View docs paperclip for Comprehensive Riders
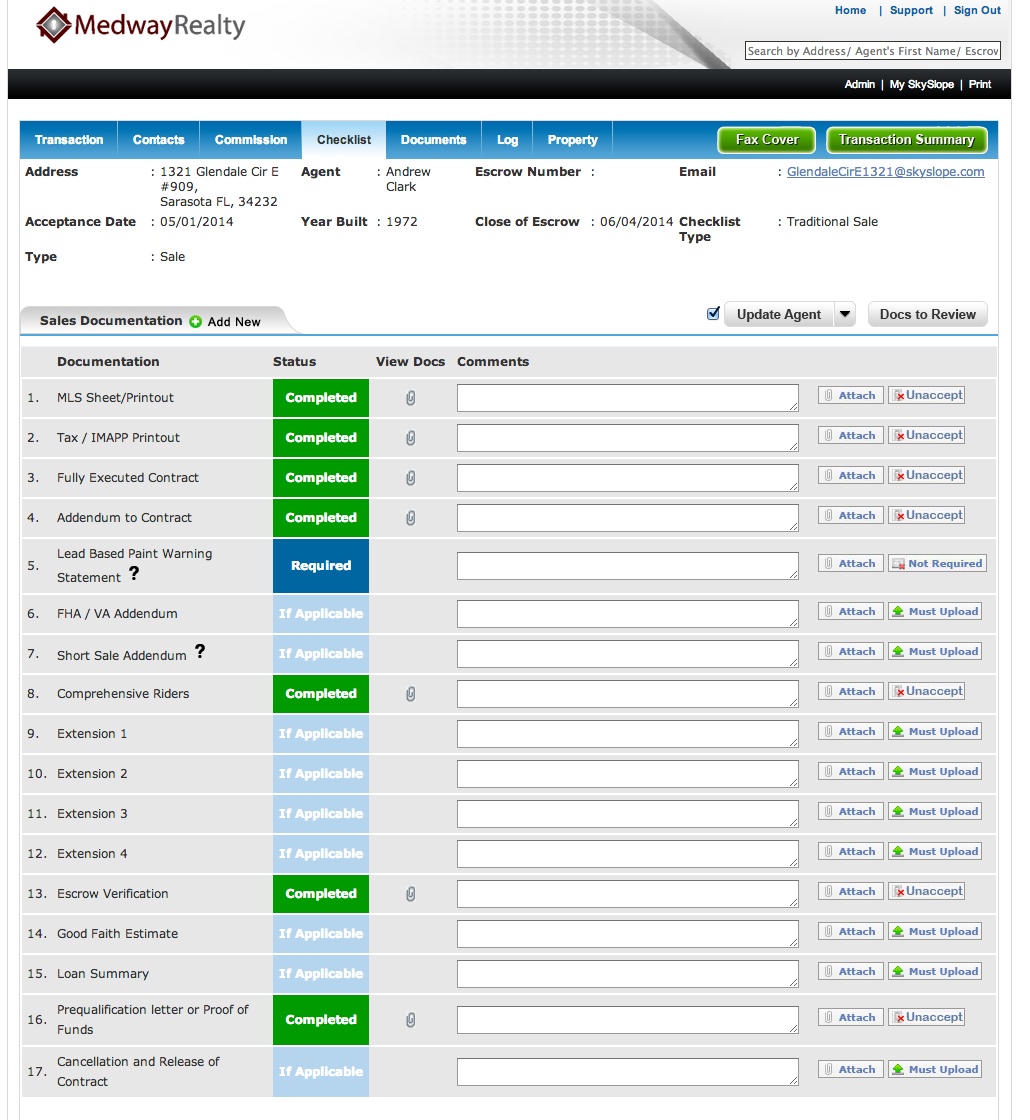Screen dimensions: 1030x1120 pos(410,694)
